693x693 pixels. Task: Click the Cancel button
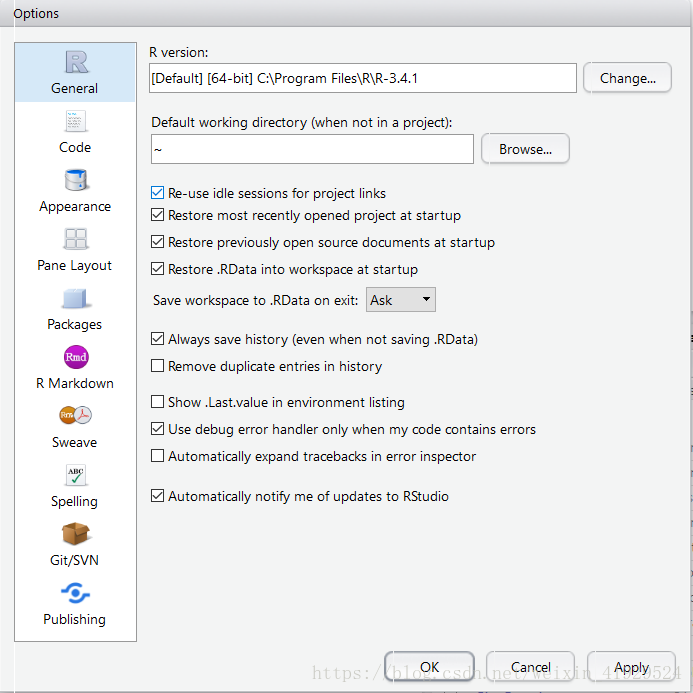point(530,667)
